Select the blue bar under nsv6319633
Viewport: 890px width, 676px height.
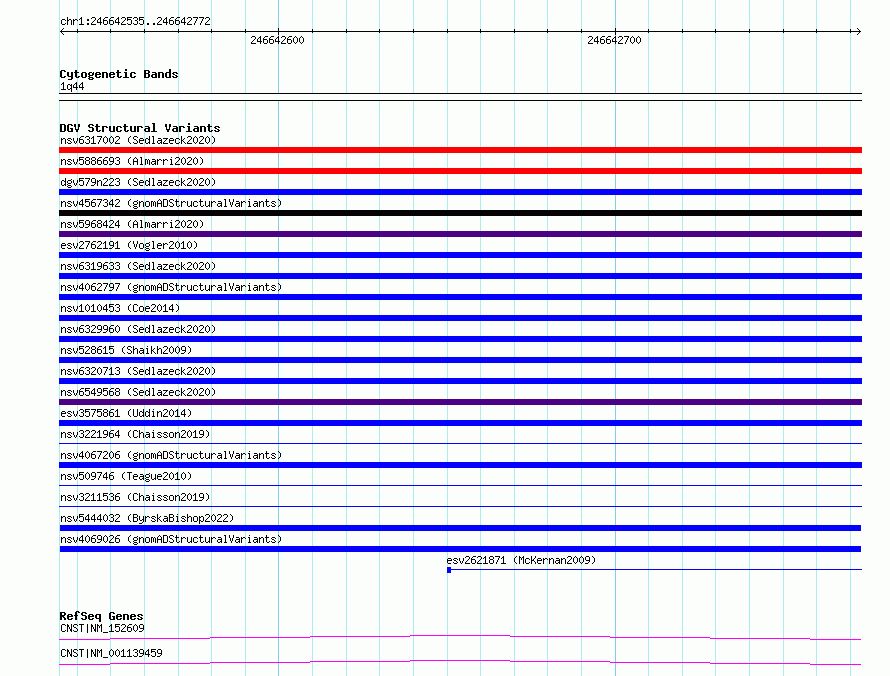pos(460,276)
